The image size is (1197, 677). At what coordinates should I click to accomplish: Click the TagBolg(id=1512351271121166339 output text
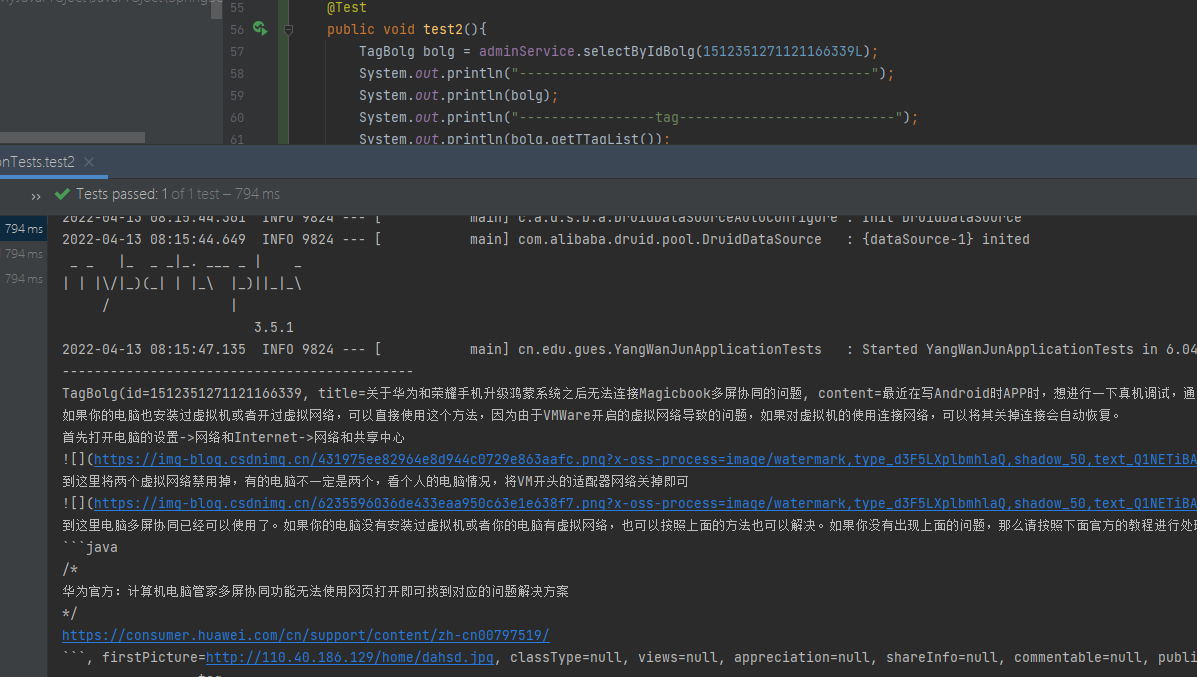tap(182, 393)
